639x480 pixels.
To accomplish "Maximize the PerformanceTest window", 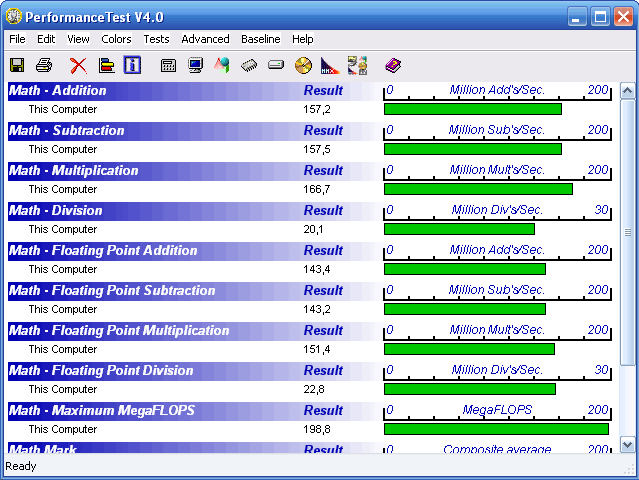I will (600, 17).
